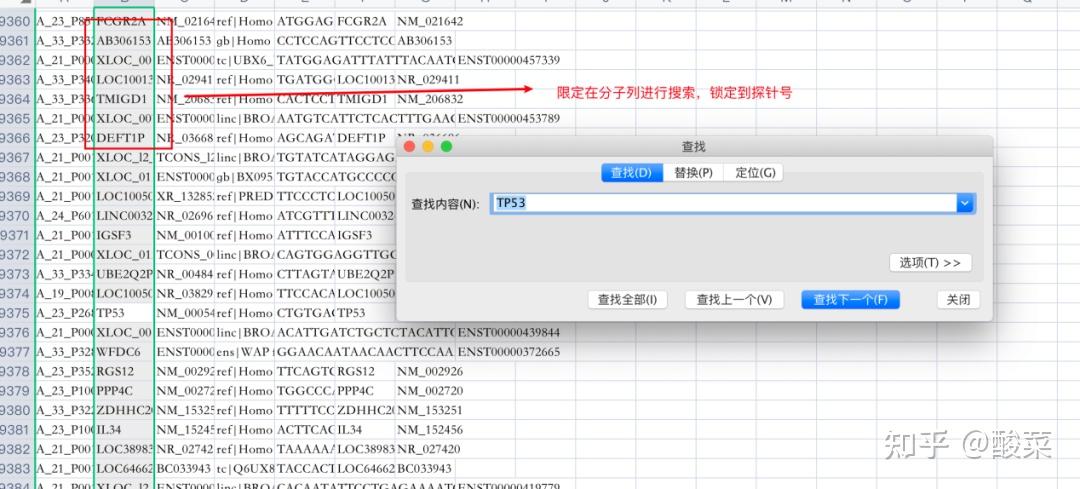Viewport: 1080px width, 489px height.
Task: Click the WFDC6 cell
Action: click(124, 352)
